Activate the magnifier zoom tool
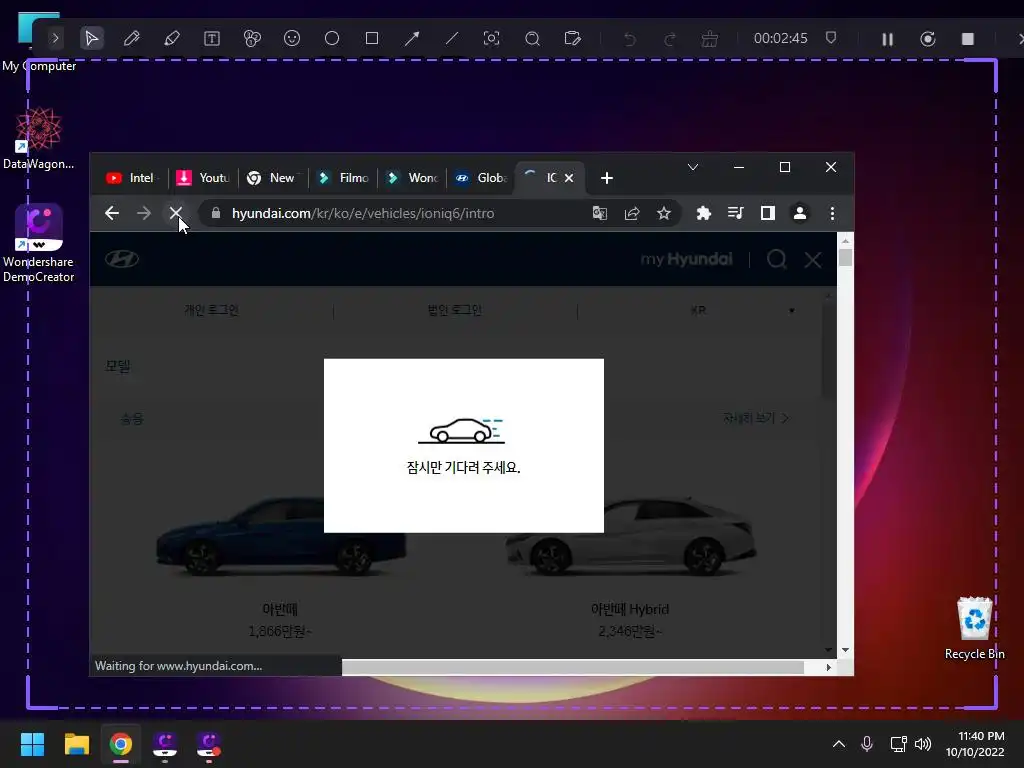The width and height of the screenshot is (1024, 768). [x=532, y=39]
